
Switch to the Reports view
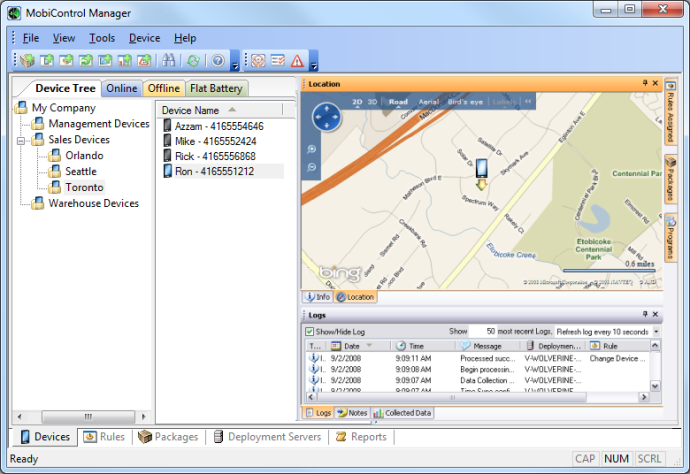coord(361,437)
